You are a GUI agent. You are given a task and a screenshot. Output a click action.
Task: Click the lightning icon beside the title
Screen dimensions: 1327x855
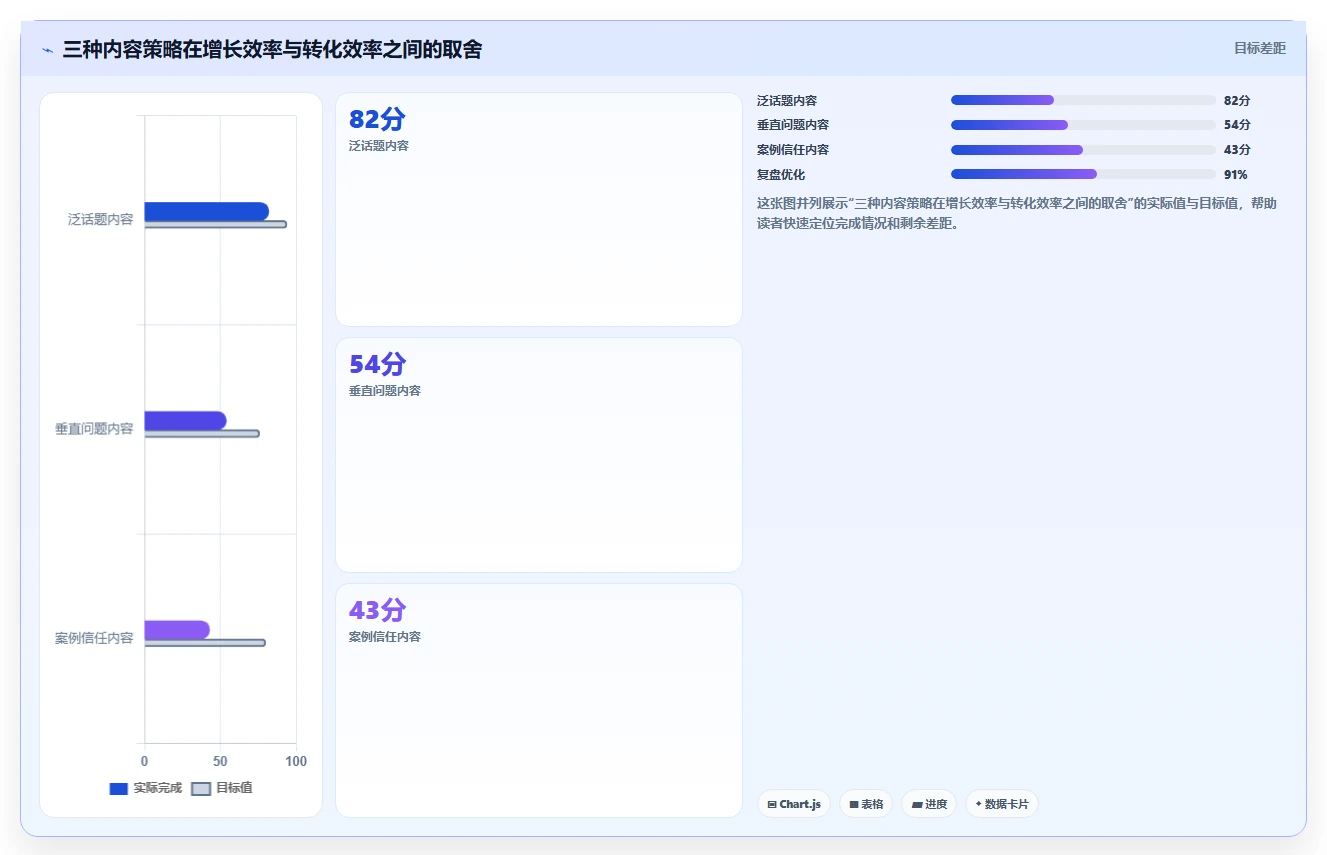(x=47, y=50)
